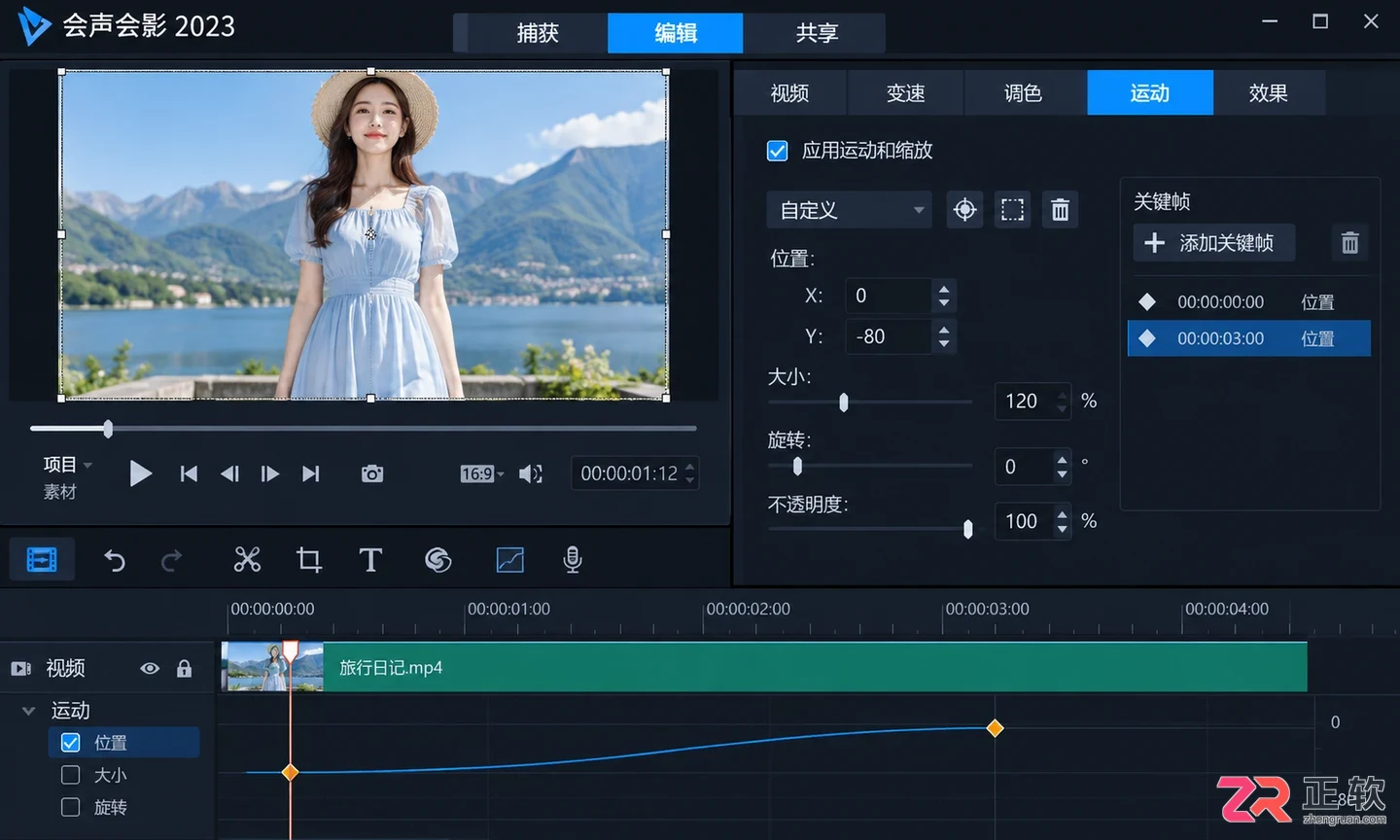This screenshot has width=1400, height=840.
Task: Click the 不透明度 opacity slider handle
Action: click(x=967, y=528)
